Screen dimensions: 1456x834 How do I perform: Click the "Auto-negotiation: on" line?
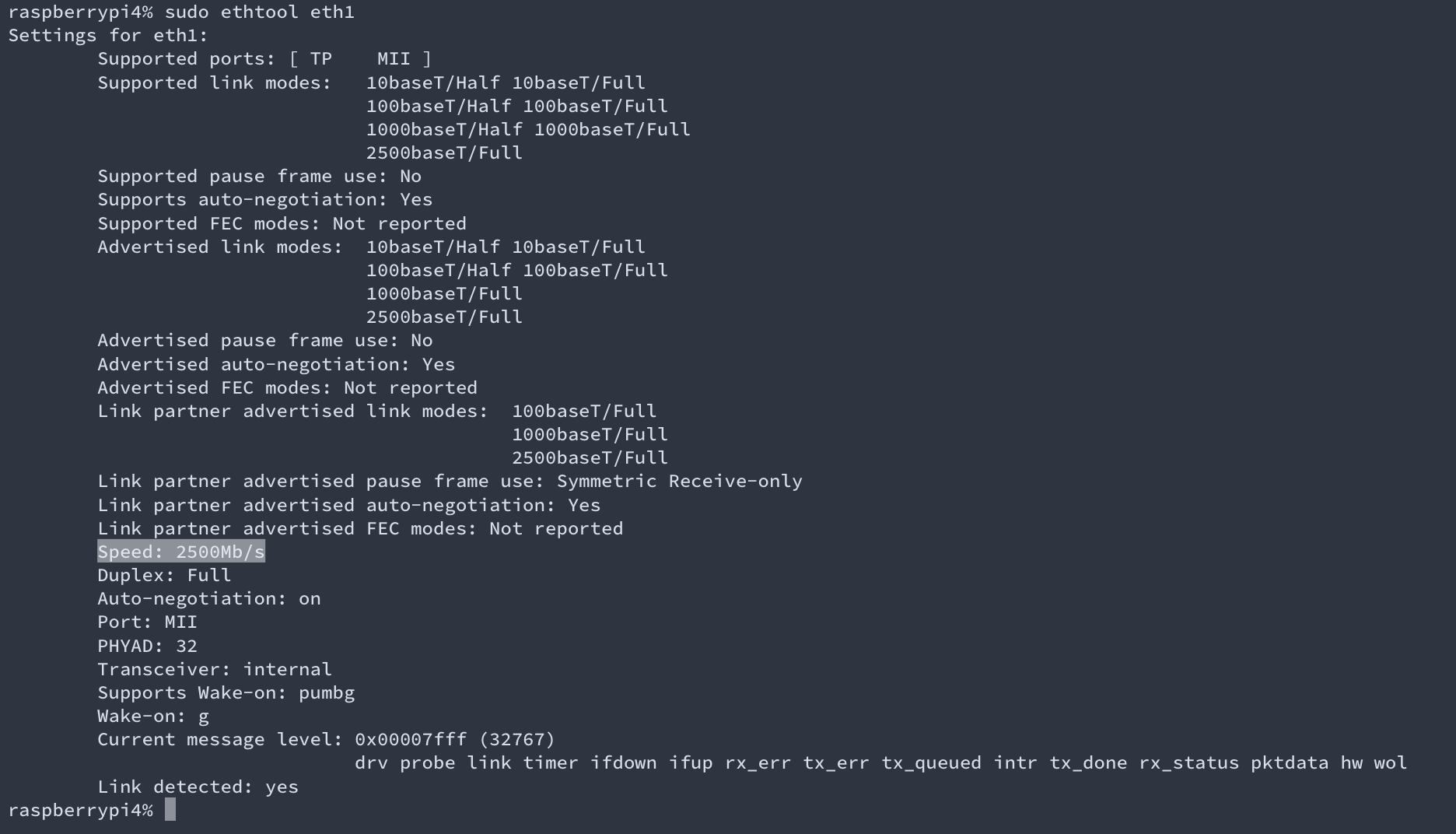click(x=208, y=598)
